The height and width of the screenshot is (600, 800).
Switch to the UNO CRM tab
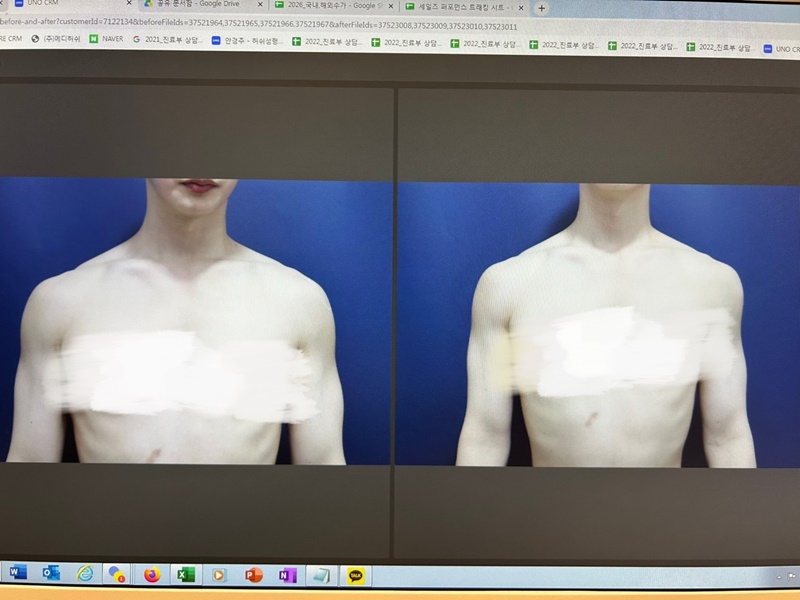(x=69, y=3)
